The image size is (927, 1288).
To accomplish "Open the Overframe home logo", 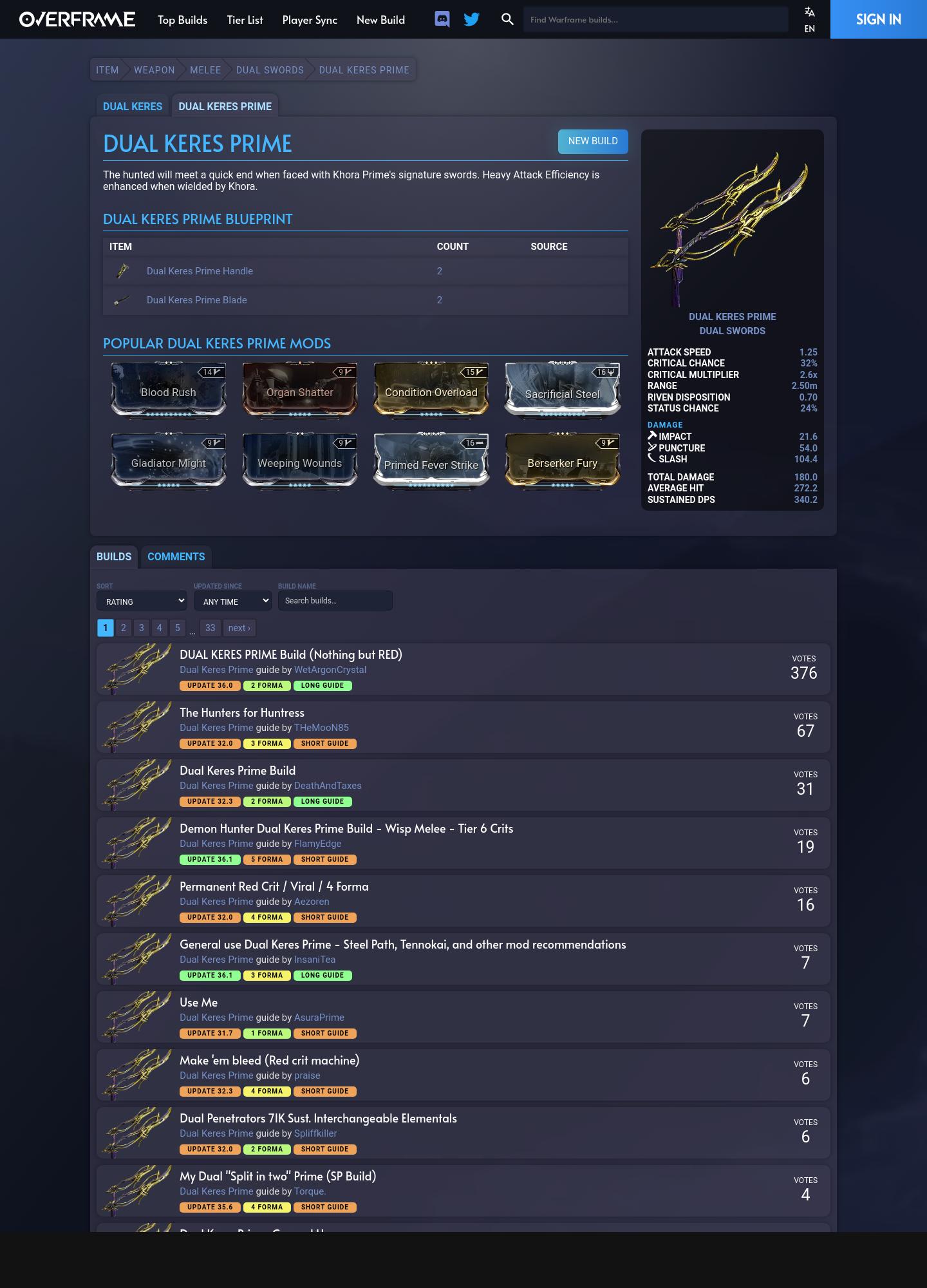I will pos(77,19).
